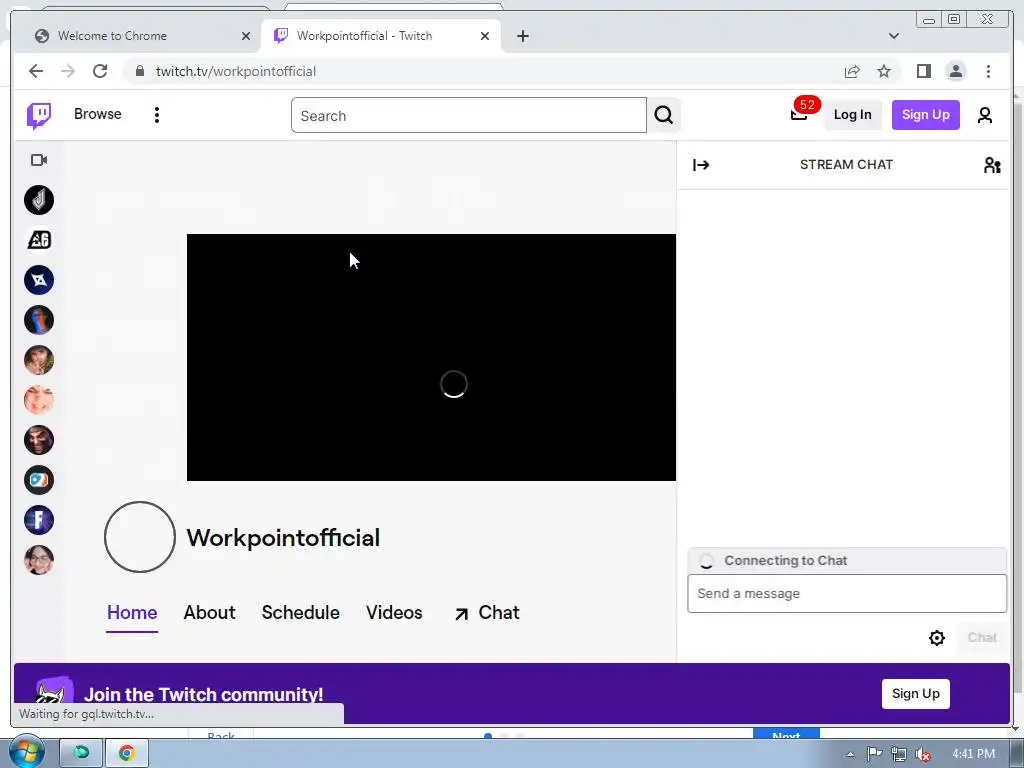Focus the Twitch search field

(x=469, y=116)
